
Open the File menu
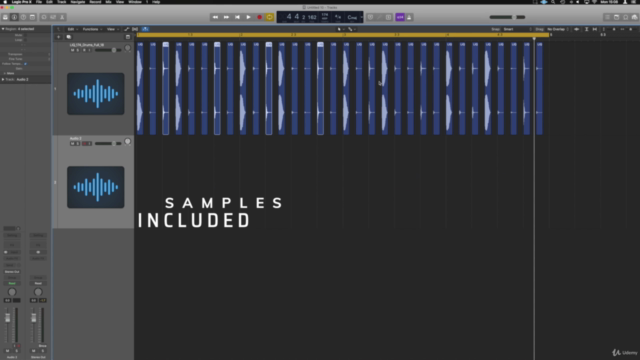coord(39,2)
